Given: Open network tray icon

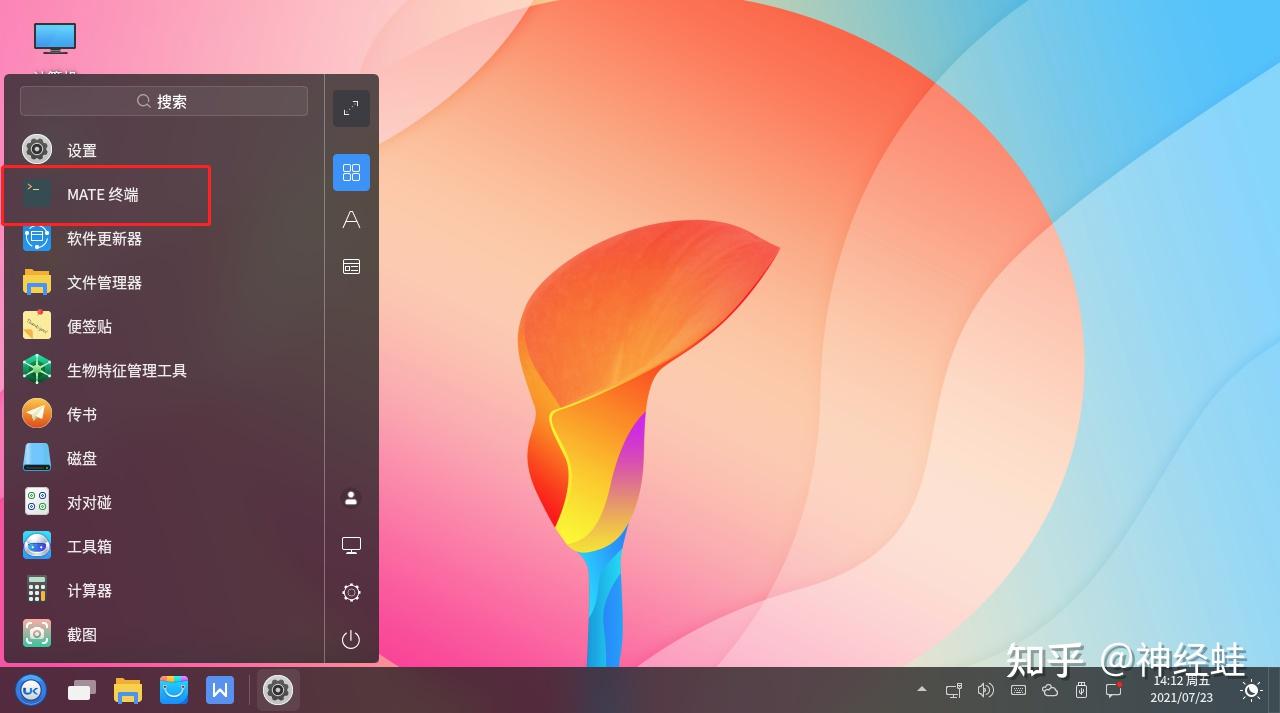Looking at the screenshot, I should click(x=954, y=690).
